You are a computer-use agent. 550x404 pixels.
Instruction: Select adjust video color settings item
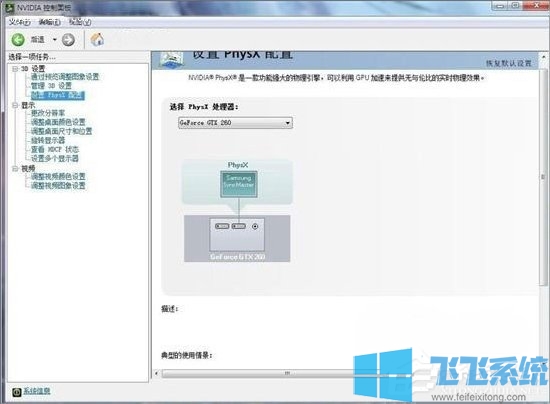[58, 176]
